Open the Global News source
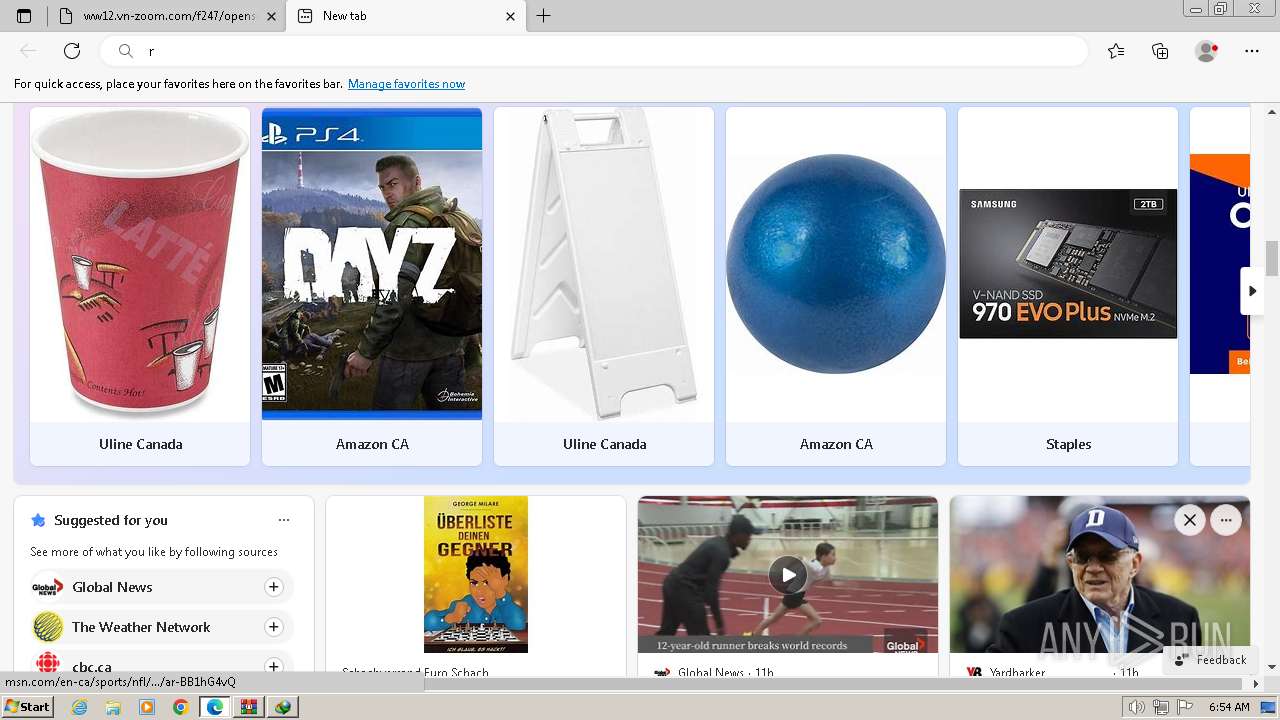The image size is (1280, 720). point(112,587)
